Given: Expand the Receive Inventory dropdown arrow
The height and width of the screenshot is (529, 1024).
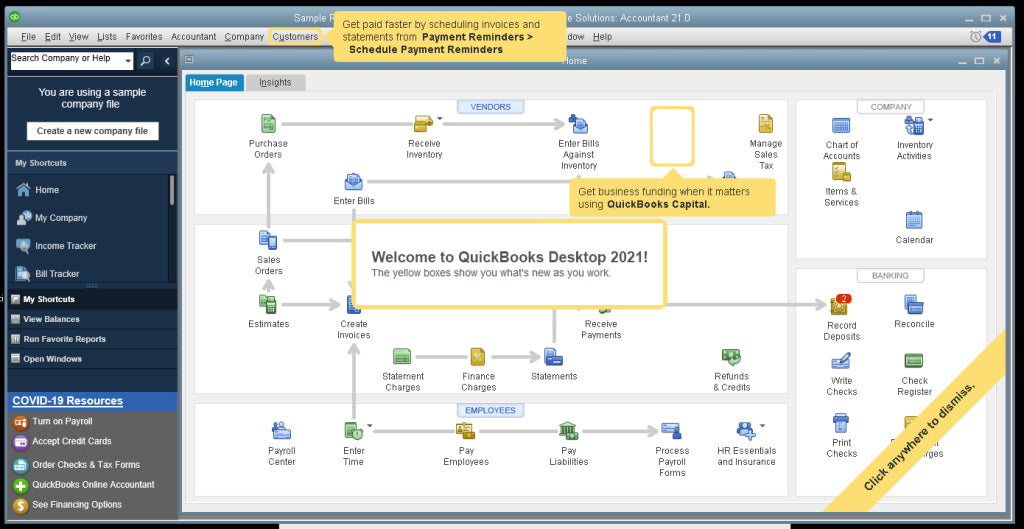Looking at the screenshot, I should [440, 119].
